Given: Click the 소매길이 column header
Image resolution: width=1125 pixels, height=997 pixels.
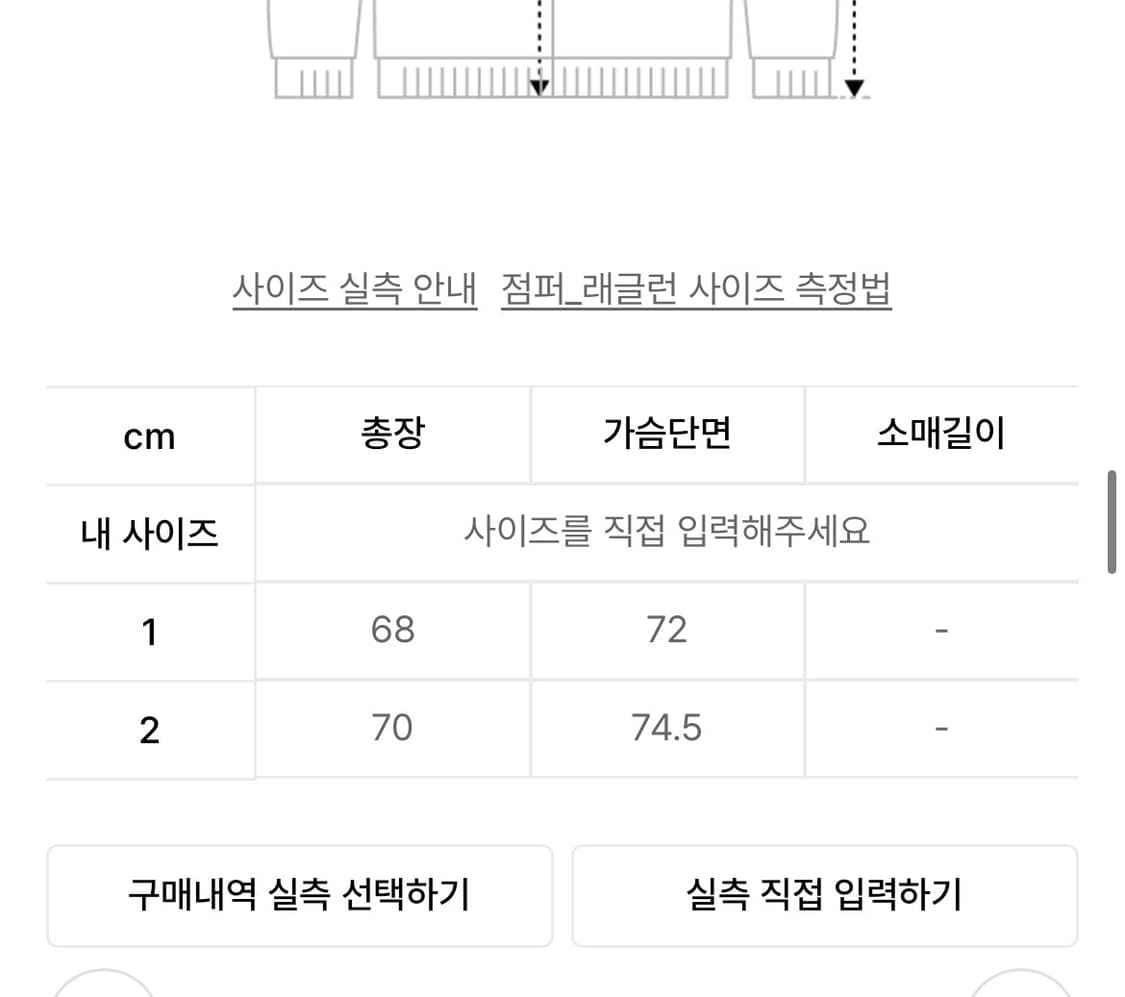Looking at the screenshot, I should tap(940, 433).
